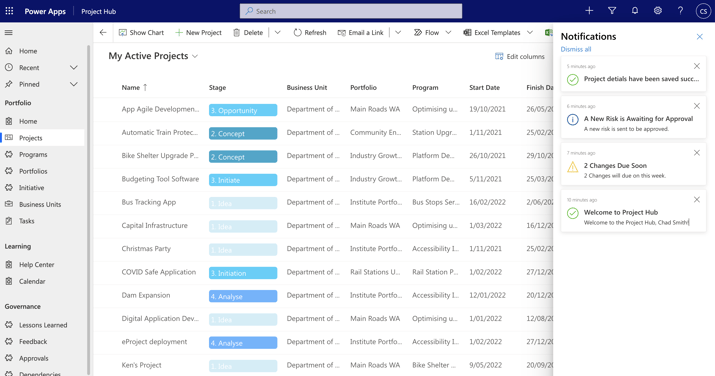Expand the Recent section chevron
This screenshot has width=715, height=376.
pos(73,67)
